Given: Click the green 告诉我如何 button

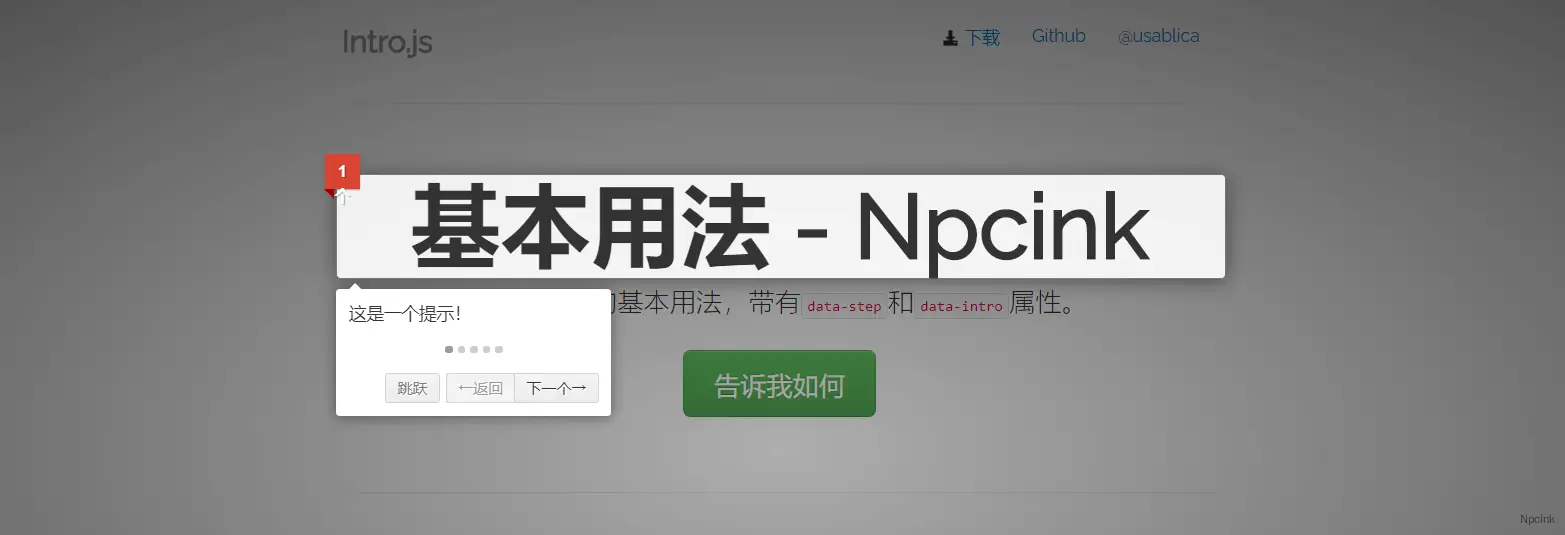Looking at the screenshot, I should [x=779, y=384].
